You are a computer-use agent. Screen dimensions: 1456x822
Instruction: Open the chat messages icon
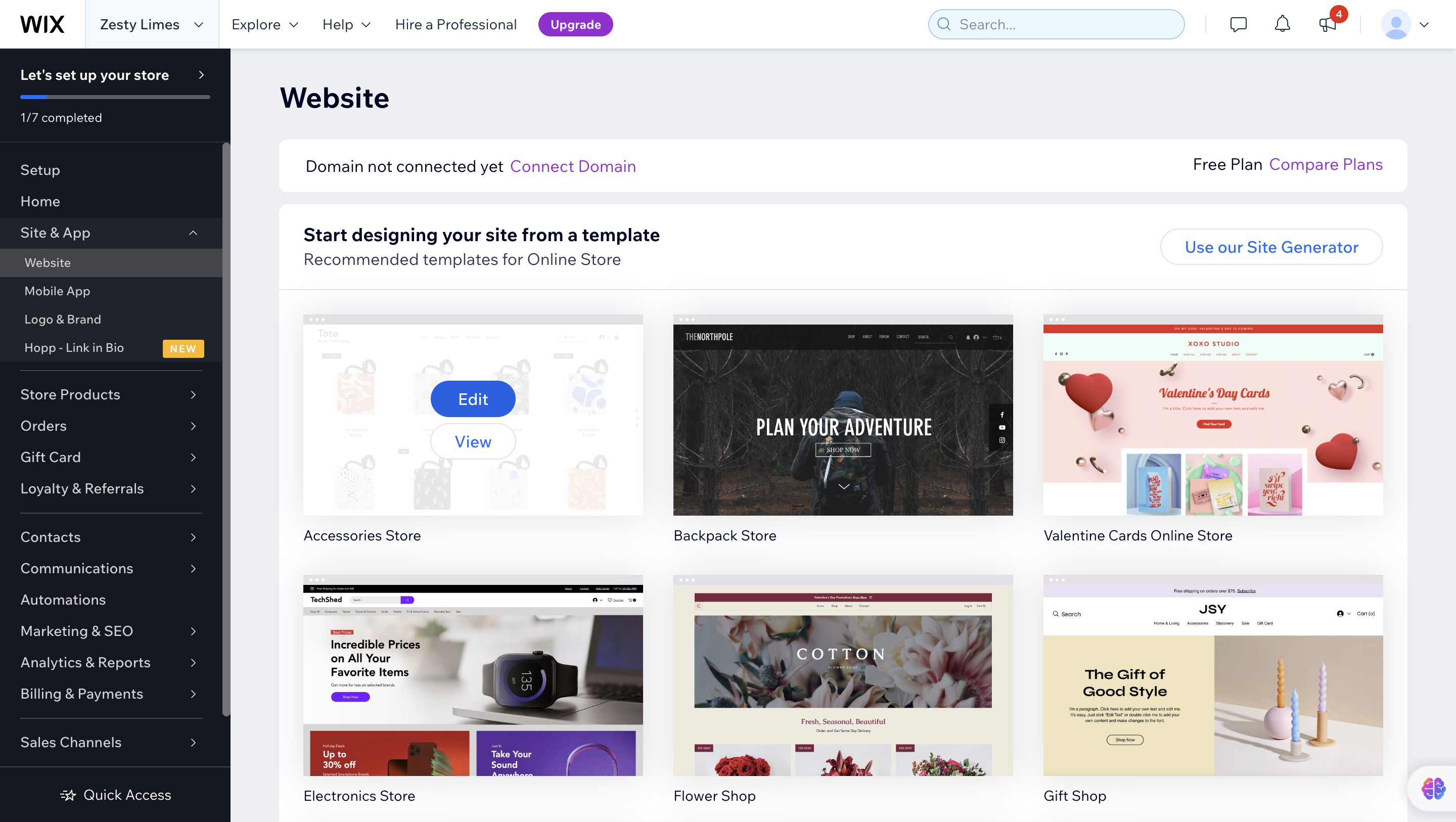[x=1238, y=24]
